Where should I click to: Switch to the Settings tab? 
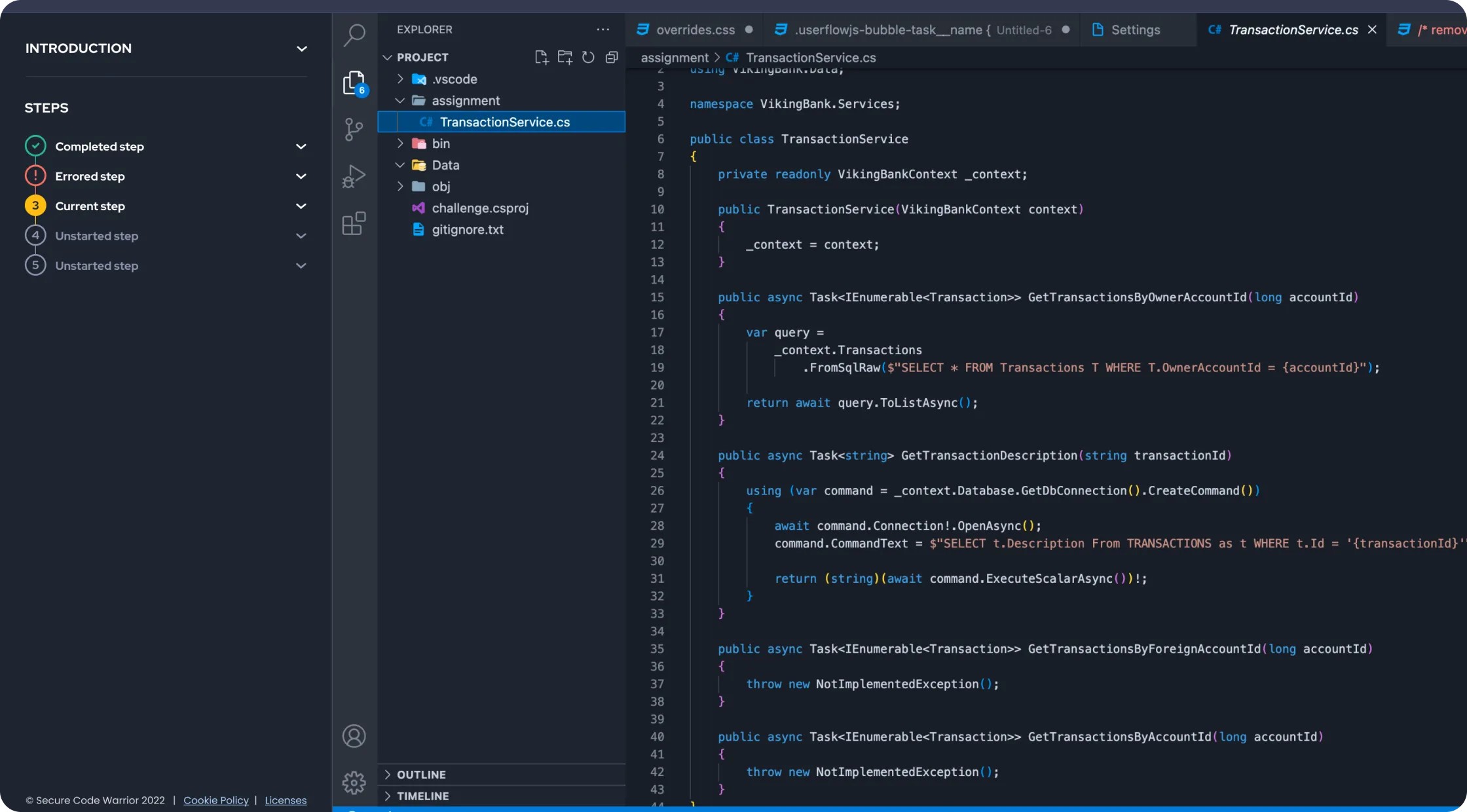tap(1135, 30)
